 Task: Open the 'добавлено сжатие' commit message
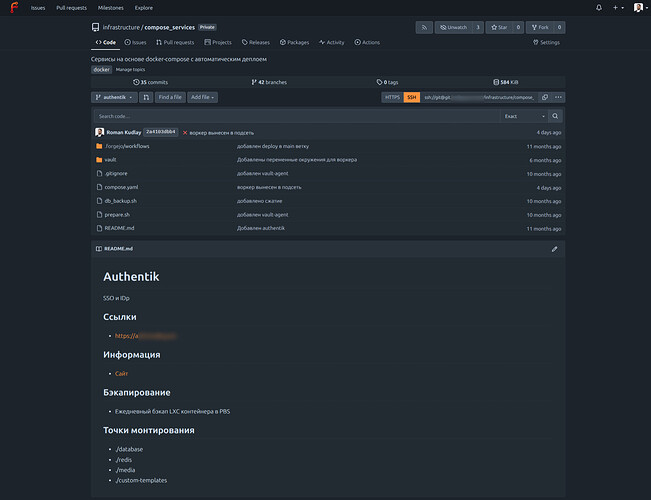coord(259,201)
